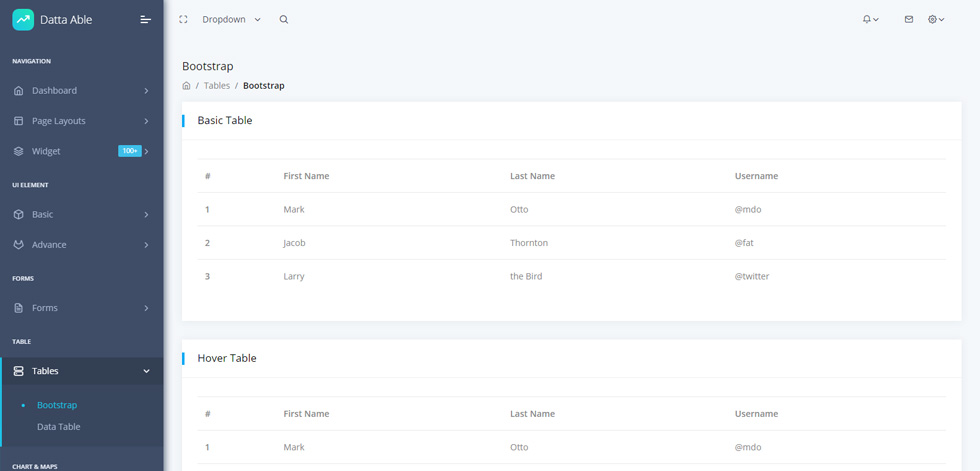Click First Name header in Hover Table
The height and width of the screenshot is (471, 980).
306,414
